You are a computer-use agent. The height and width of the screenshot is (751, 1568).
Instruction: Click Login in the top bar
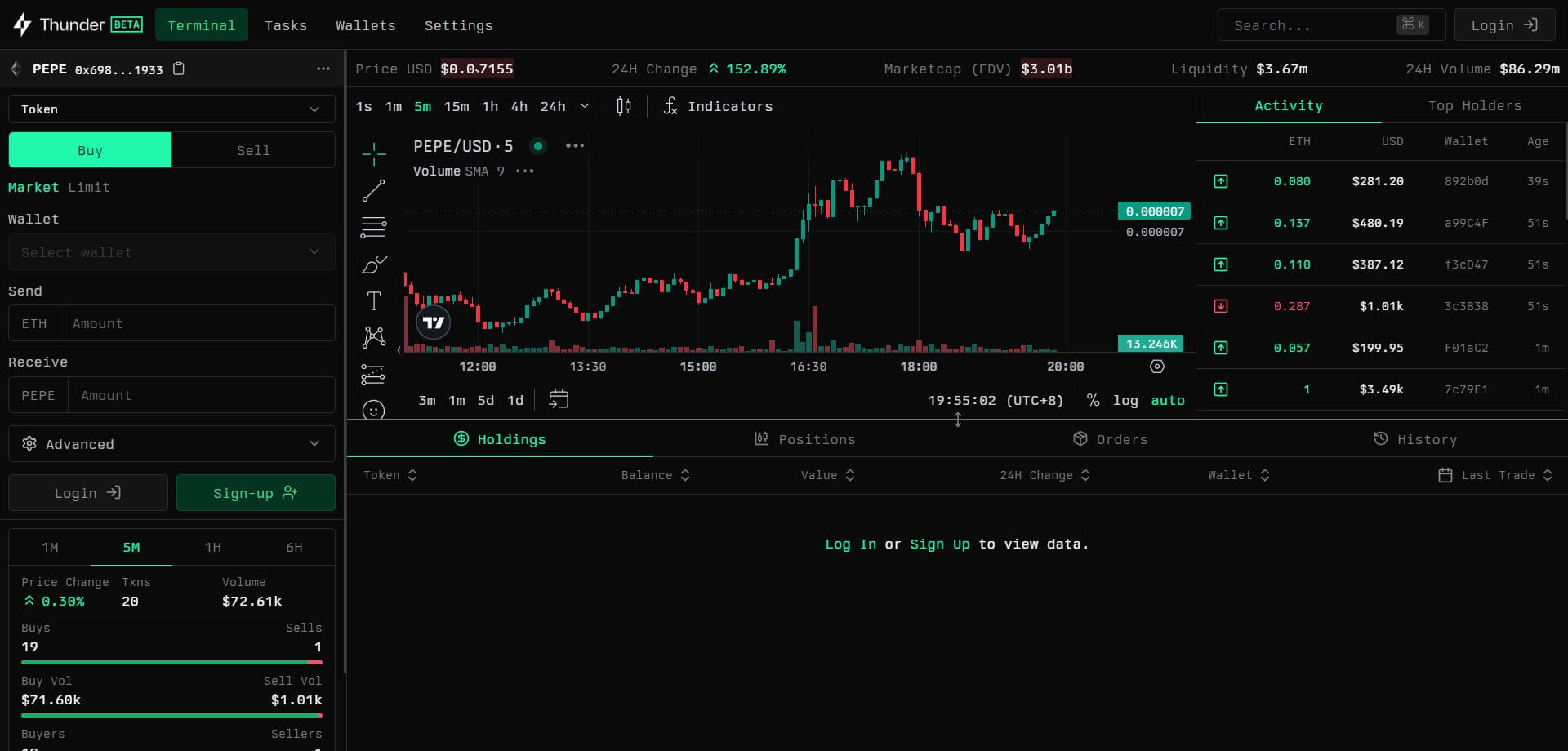point(1505,25)
